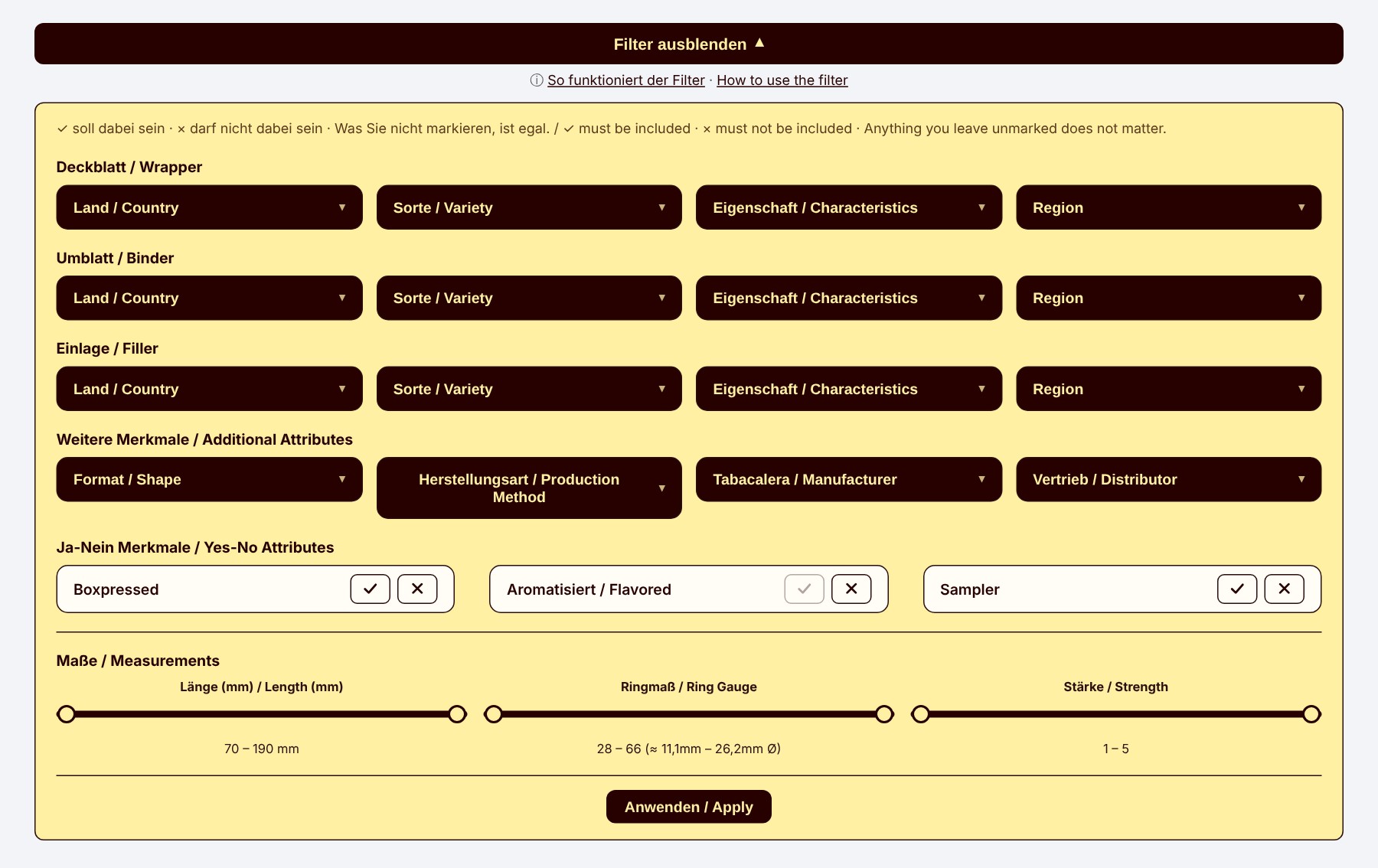Click the Deckblatt / Wrapper section heading
Screen dimensions: 1378x868
click(129, 167)
